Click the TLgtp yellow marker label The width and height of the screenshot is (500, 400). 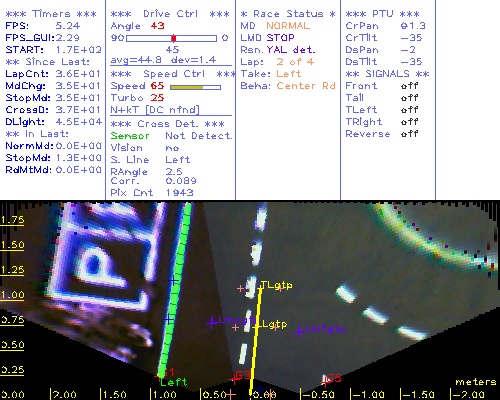pos(276,285)
